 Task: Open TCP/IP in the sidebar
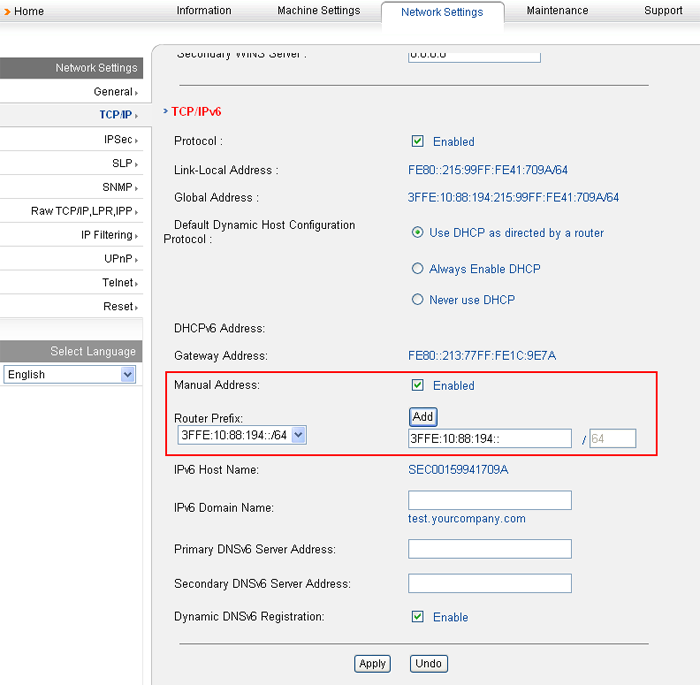tap(118, 115)
